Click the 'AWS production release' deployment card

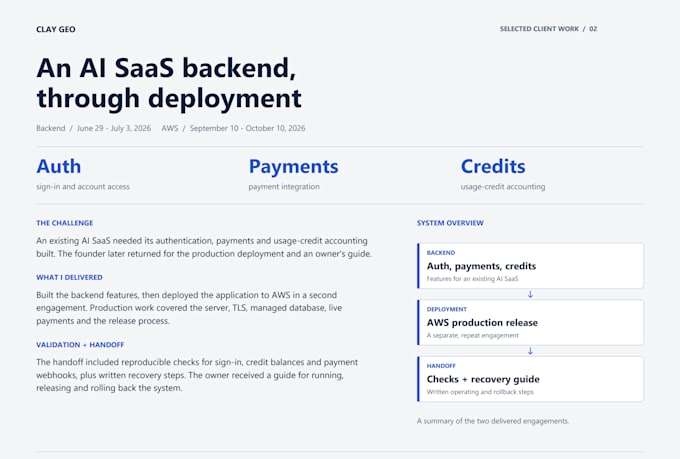(x=530, y=322)
